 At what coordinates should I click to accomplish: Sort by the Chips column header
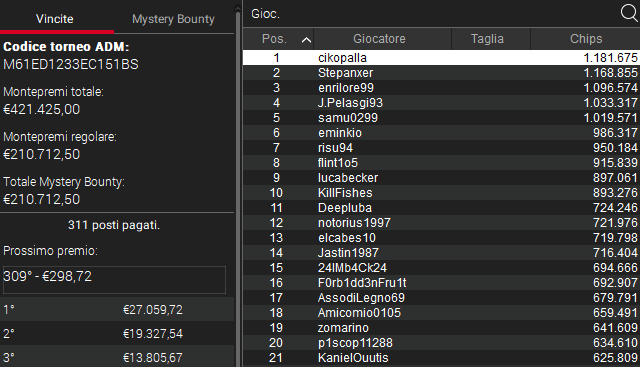pos(585,39)
